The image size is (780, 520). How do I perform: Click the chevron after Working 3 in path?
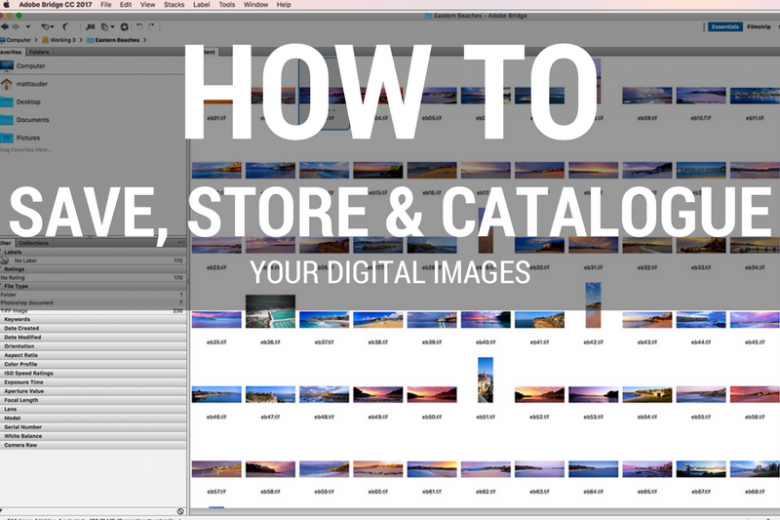coord(81,40)
